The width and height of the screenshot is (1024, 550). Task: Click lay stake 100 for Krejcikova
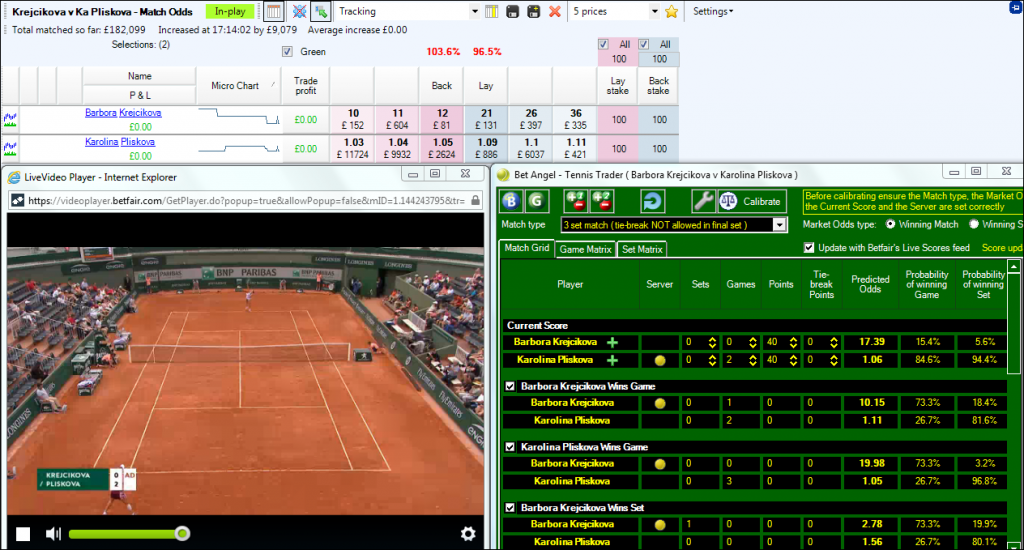click(618, 120)
